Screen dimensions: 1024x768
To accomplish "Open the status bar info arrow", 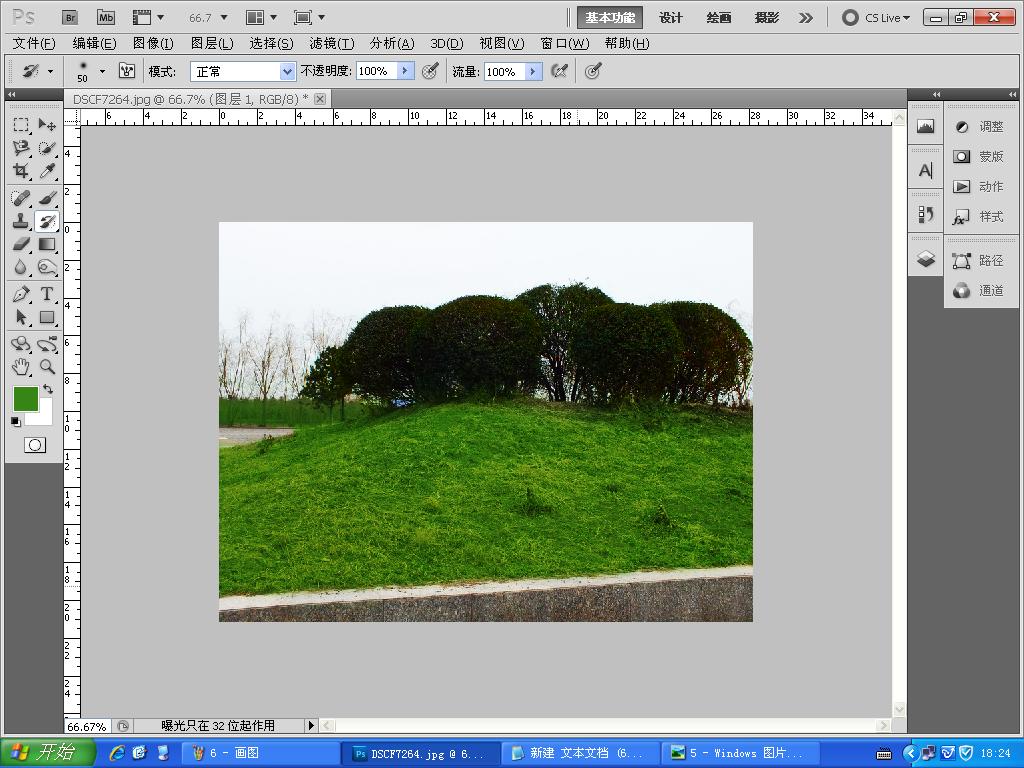I will point(312,725).
